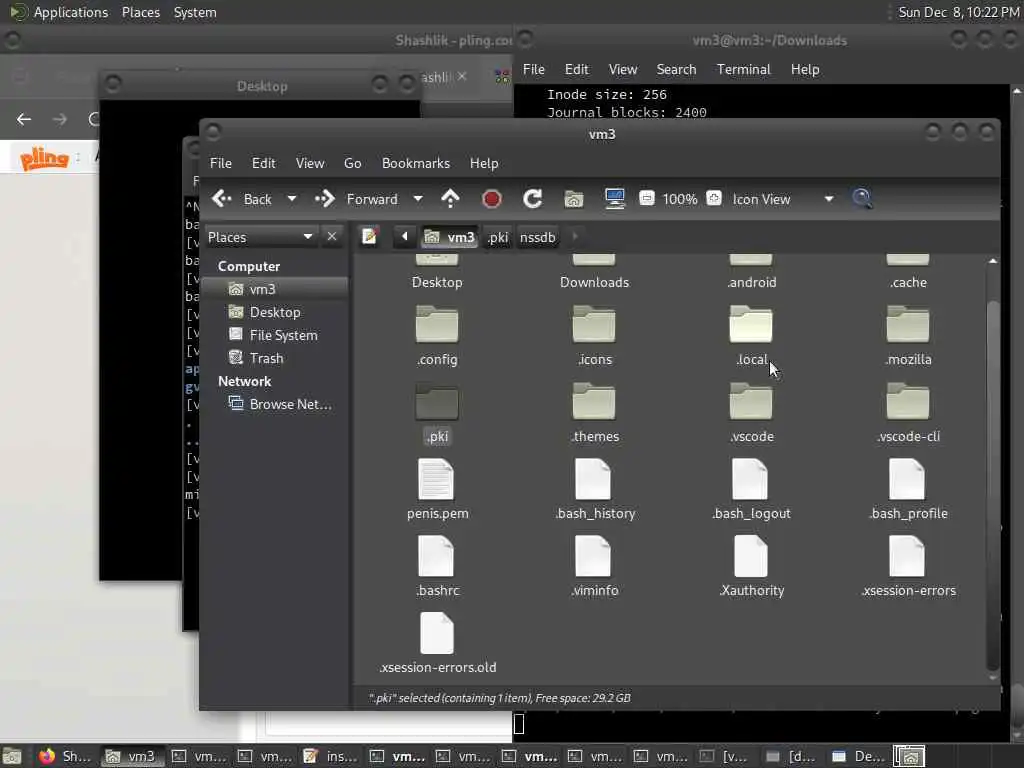Open the Terminal menu in terminal window
This screenshot has width=1024, height=768.
point(743,69)
